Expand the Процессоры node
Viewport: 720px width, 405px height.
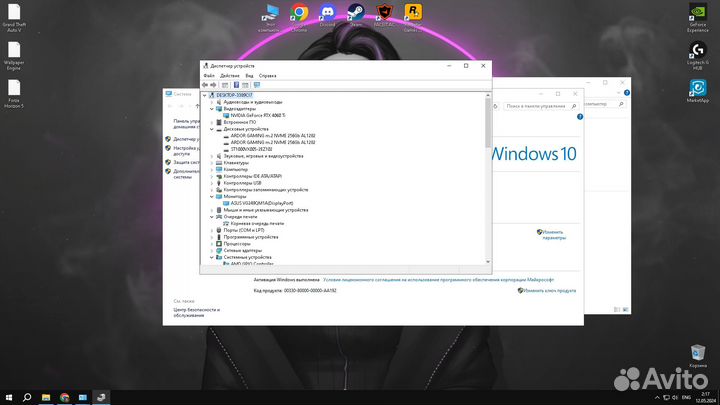pyautogui.click(x=212, y=244)
